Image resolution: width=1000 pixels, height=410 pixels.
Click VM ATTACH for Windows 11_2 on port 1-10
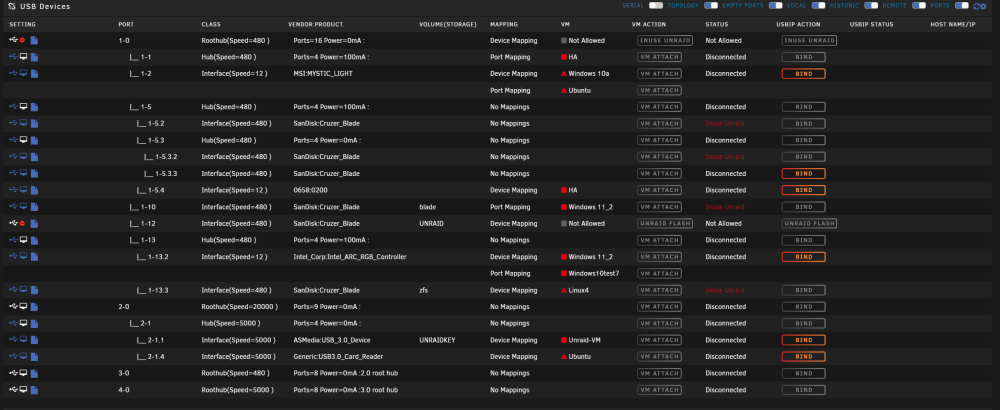[659, 207]
